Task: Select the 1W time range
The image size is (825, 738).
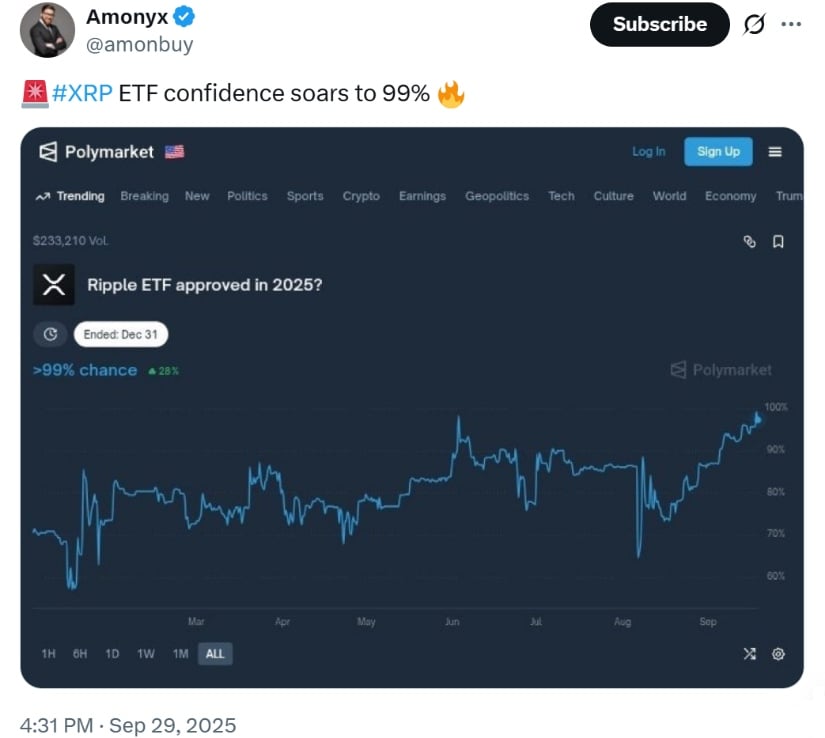Action: coord(146,654)
